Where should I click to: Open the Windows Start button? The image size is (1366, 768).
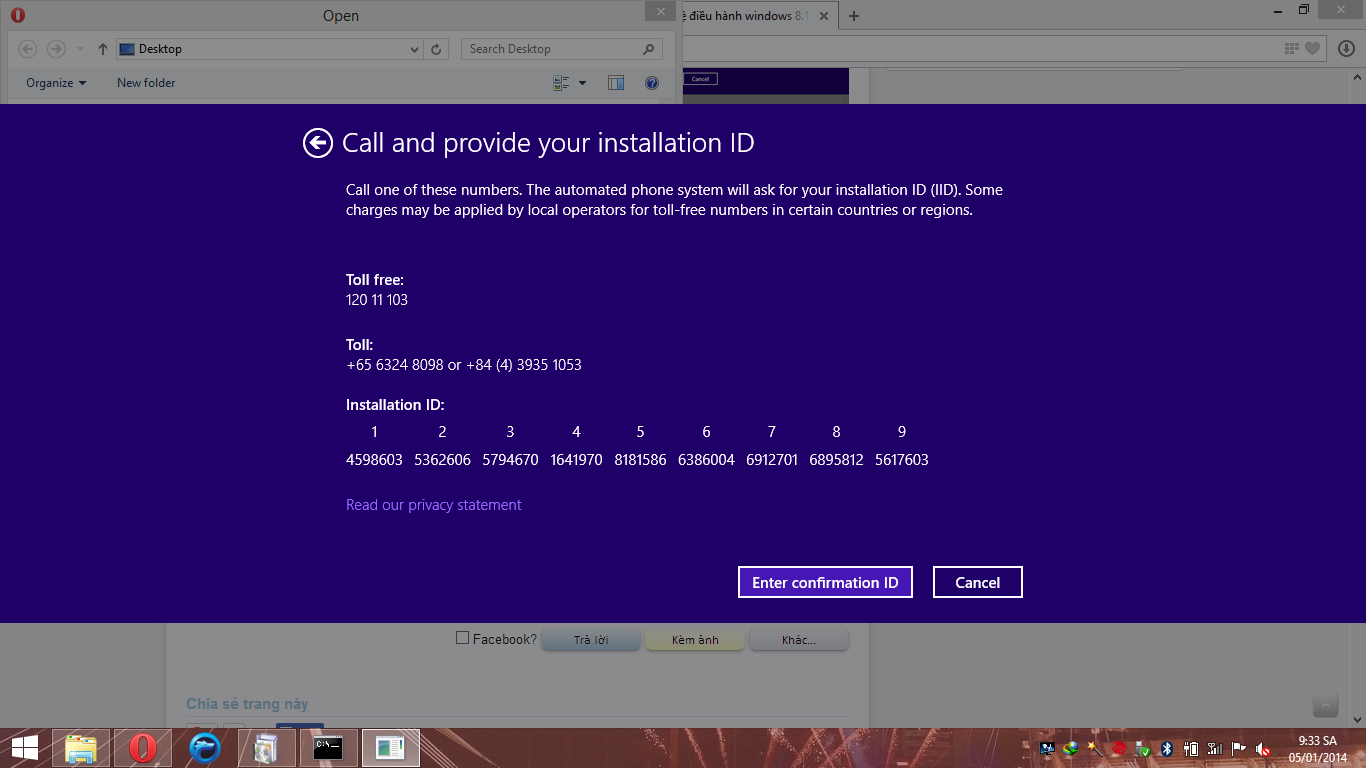[x=24, y=748]
